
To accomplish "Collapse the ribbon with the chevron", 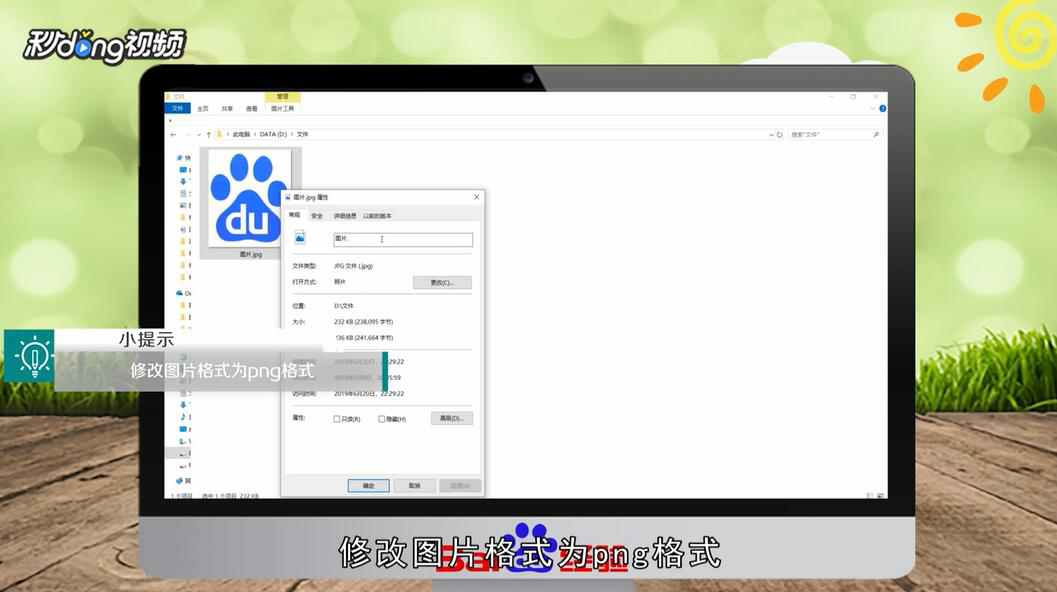I will 873,109.
